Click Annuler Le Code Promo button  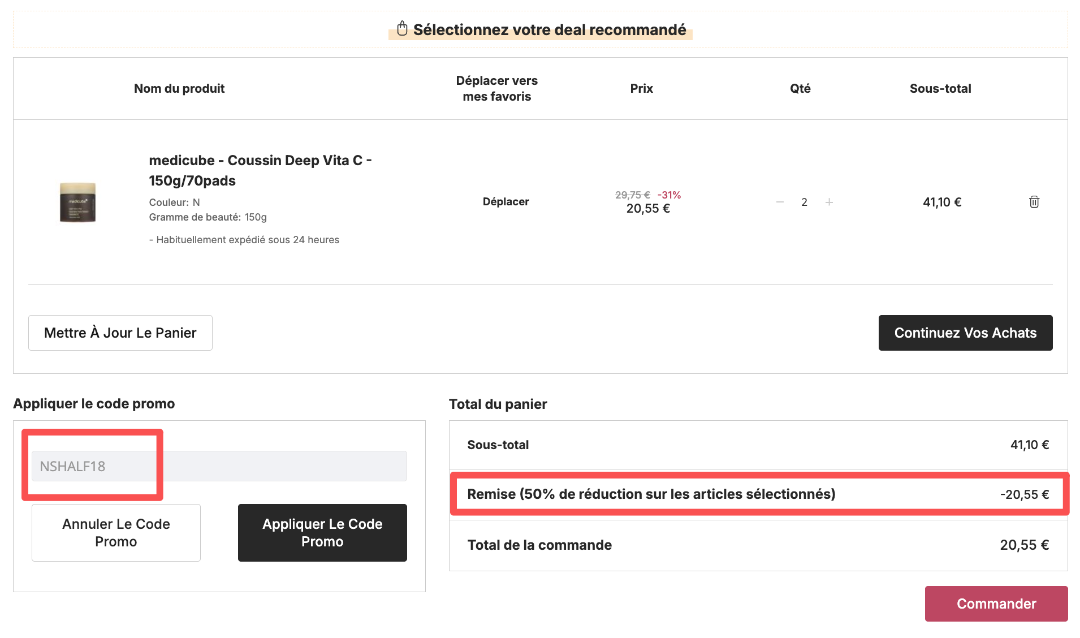(116, 533)
